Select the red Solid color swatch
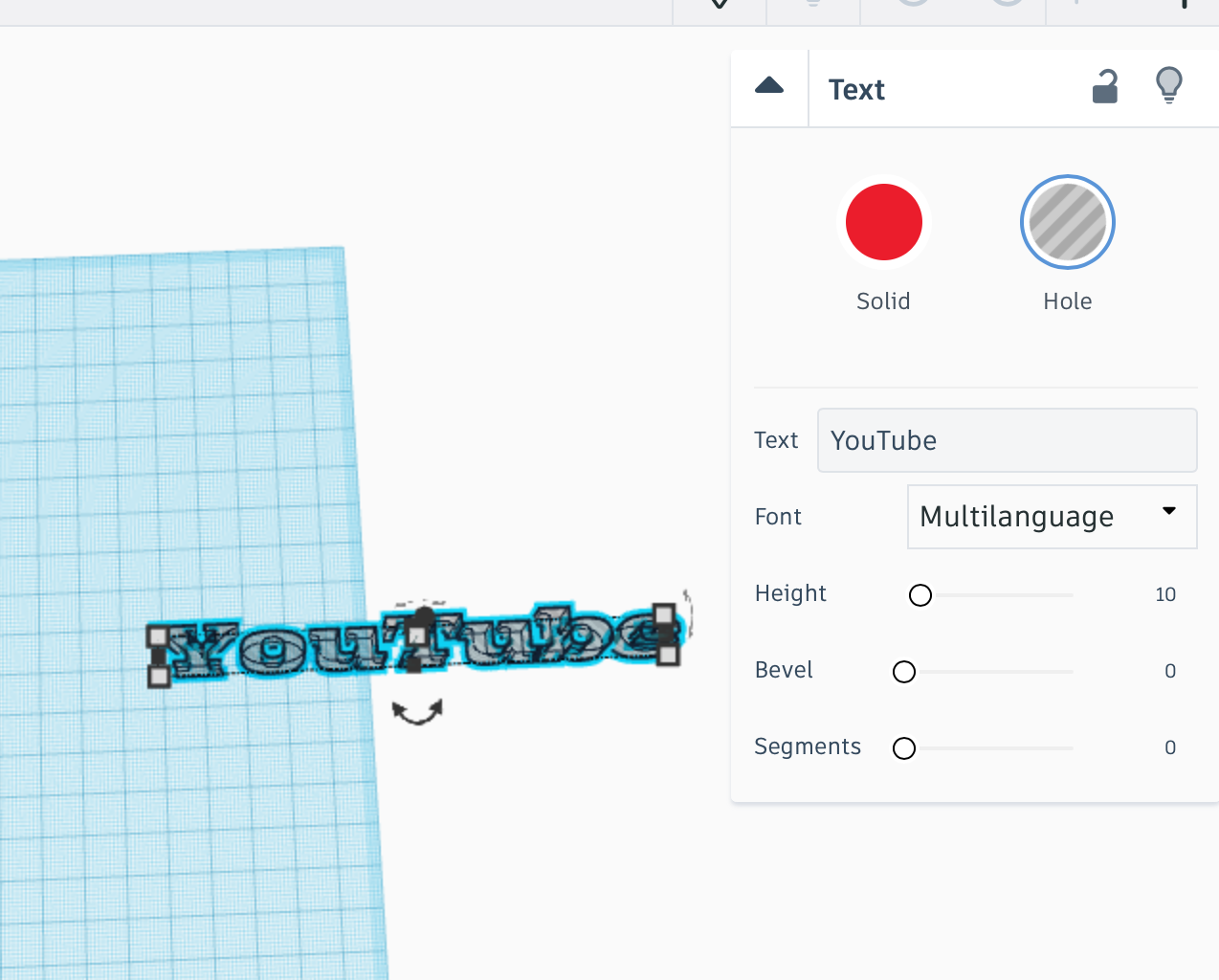The width and height of the screenshot is (1219, 980). (883, 222)
